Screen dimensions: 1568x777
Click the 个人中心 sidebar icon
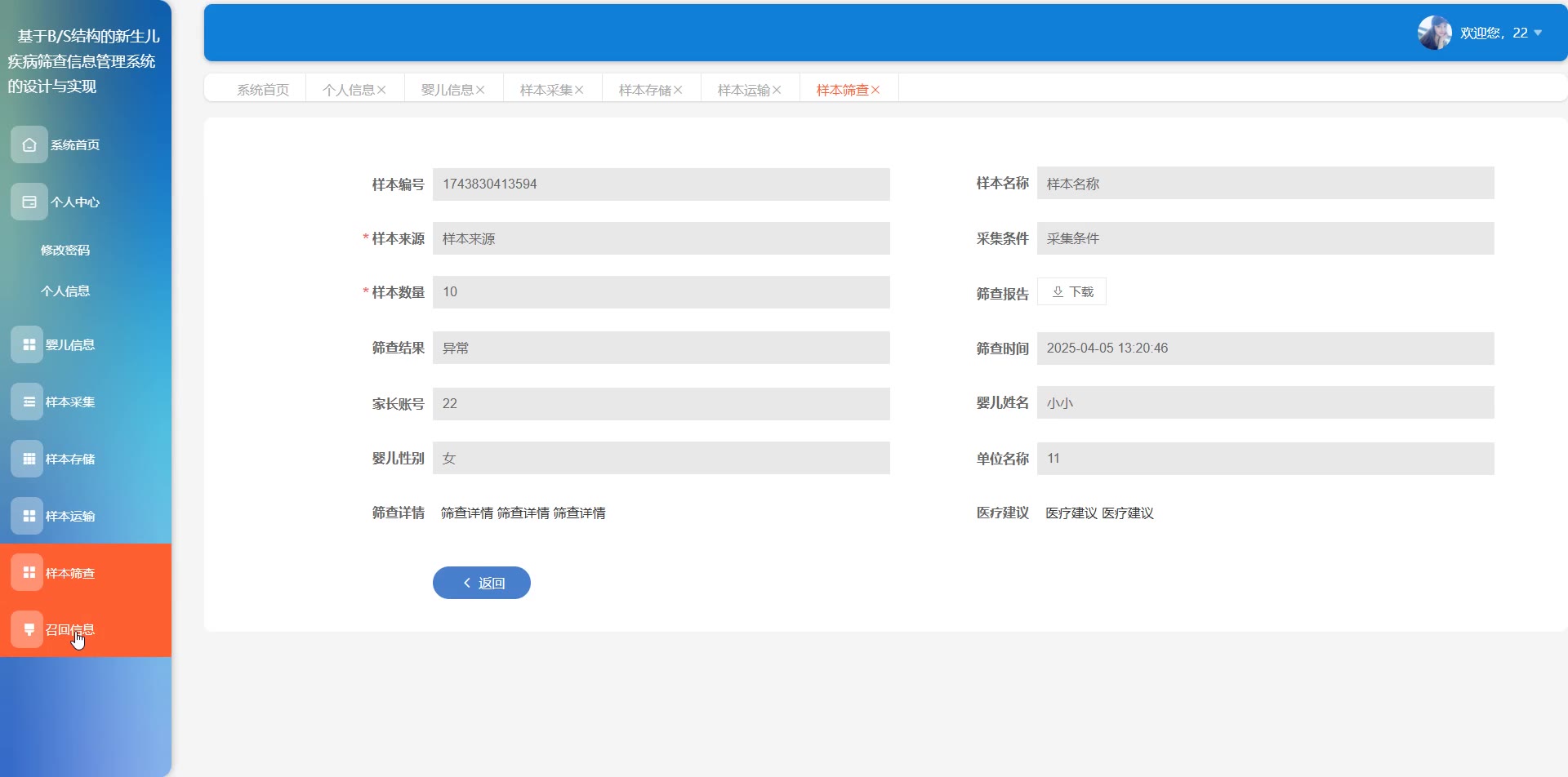tap(29, 202)
